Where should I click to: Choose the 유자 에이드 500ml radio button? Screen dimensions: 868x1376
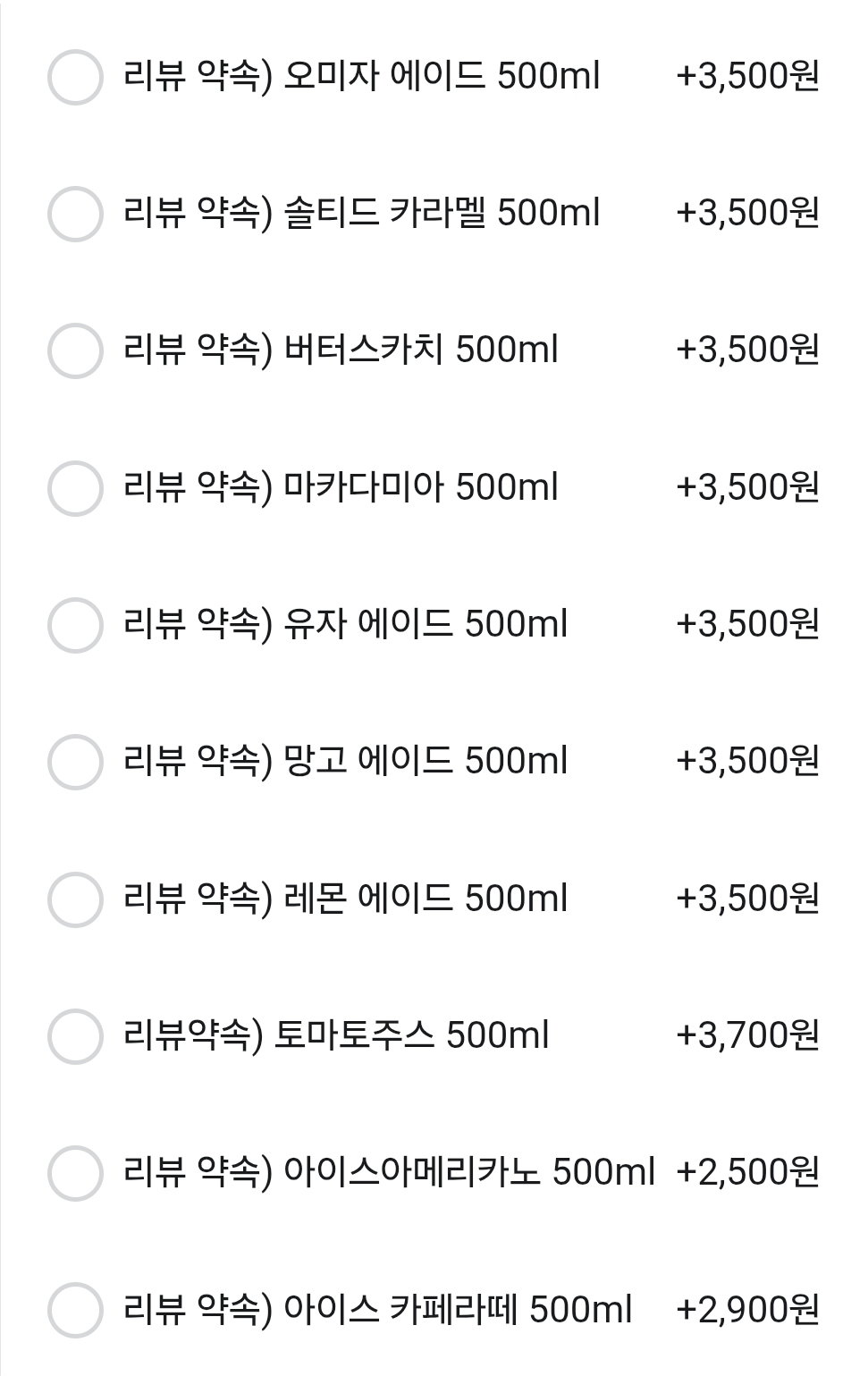point(75,625)
